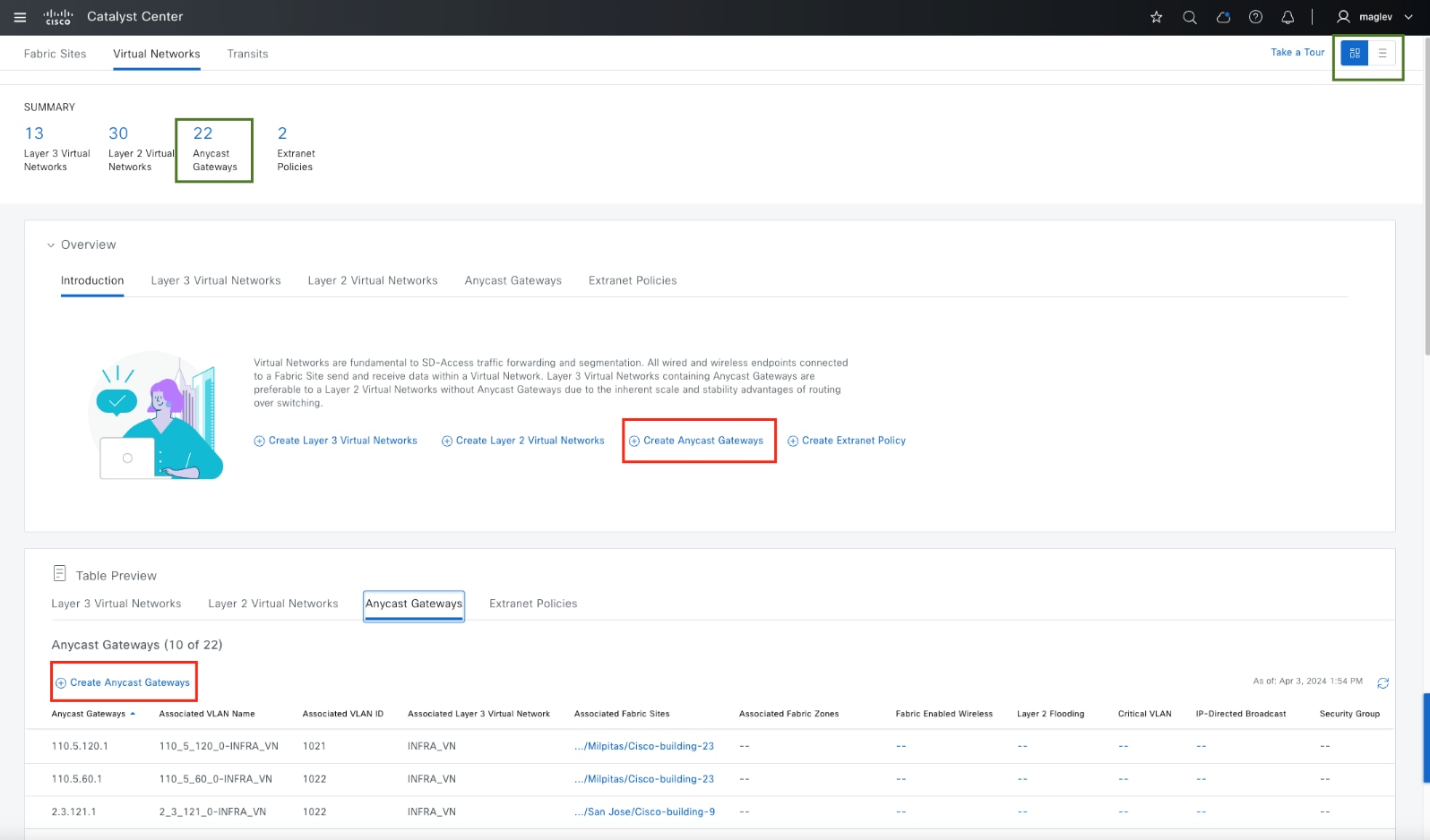Screen dimensions: 1430x840
Task: Open the help question mark icon
Action: tap(1255, 17)
